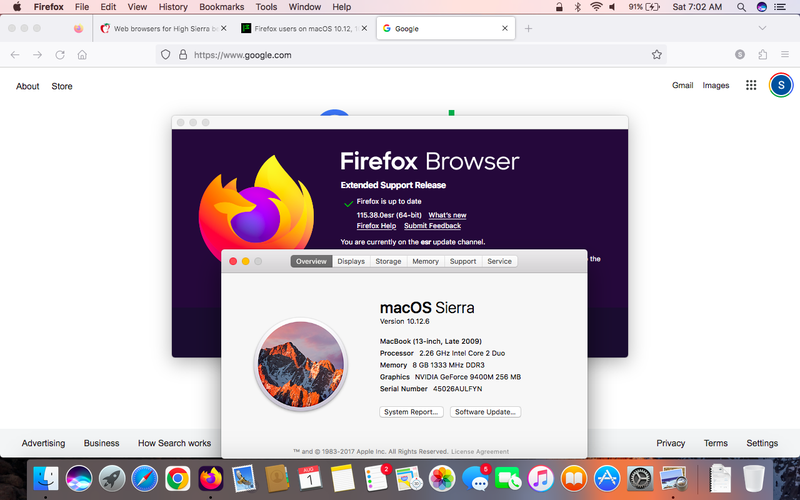Click the Software Update button

485,412
